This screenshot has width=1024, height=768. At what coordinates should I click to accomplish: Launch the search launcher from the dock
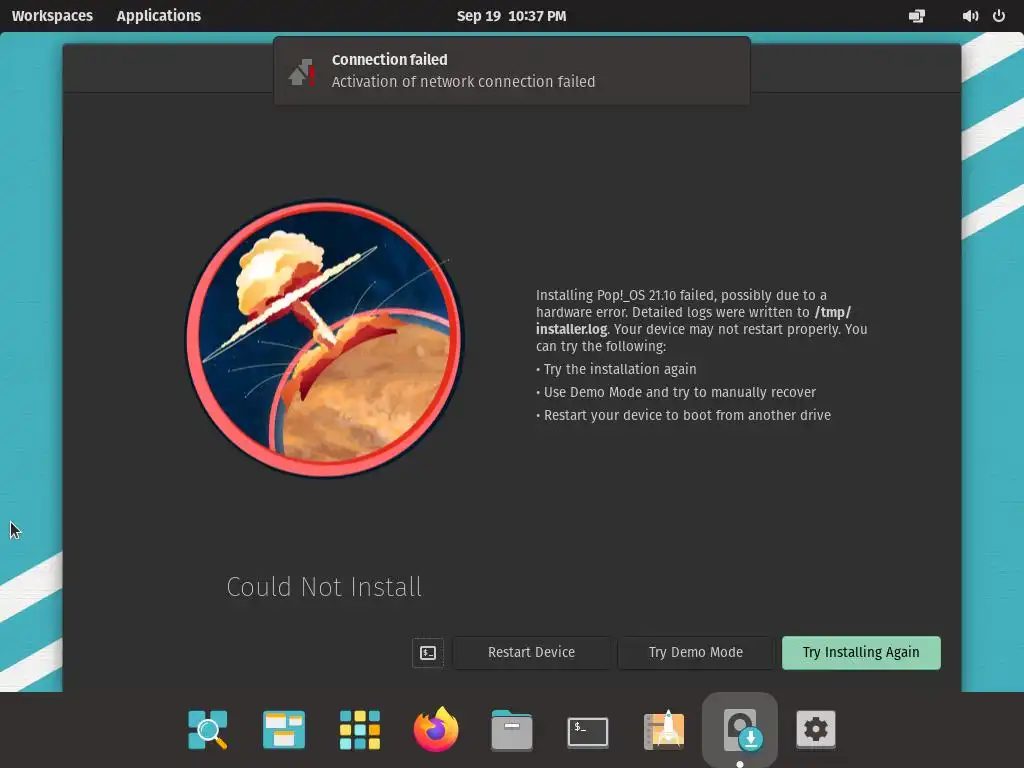(208, 729)
